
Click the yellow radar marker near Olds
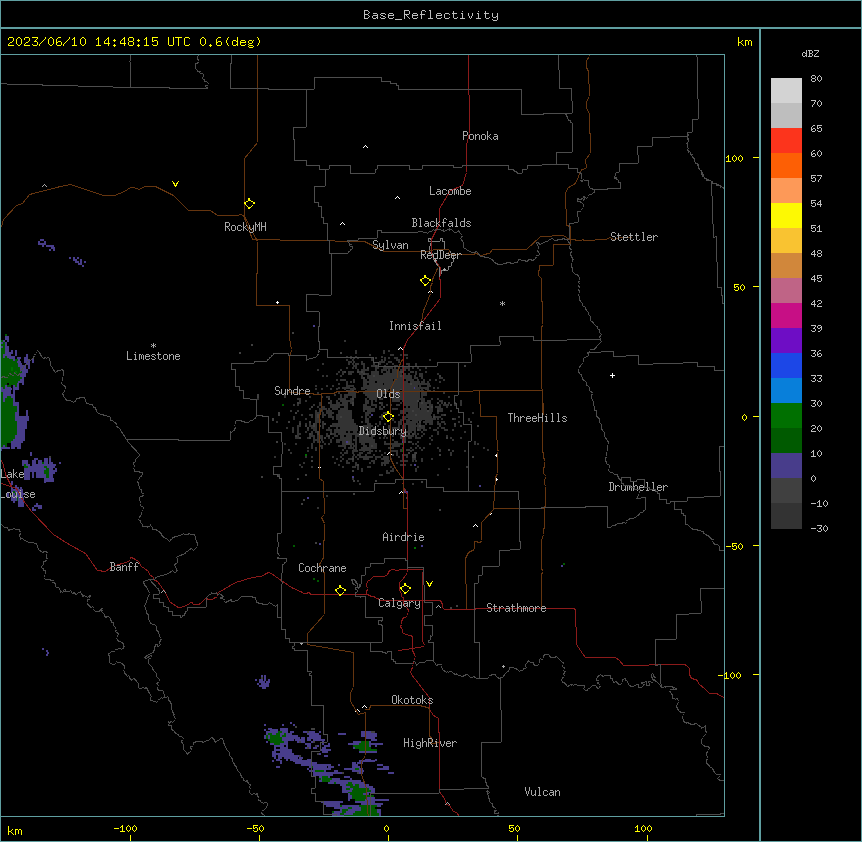[388, 417]
